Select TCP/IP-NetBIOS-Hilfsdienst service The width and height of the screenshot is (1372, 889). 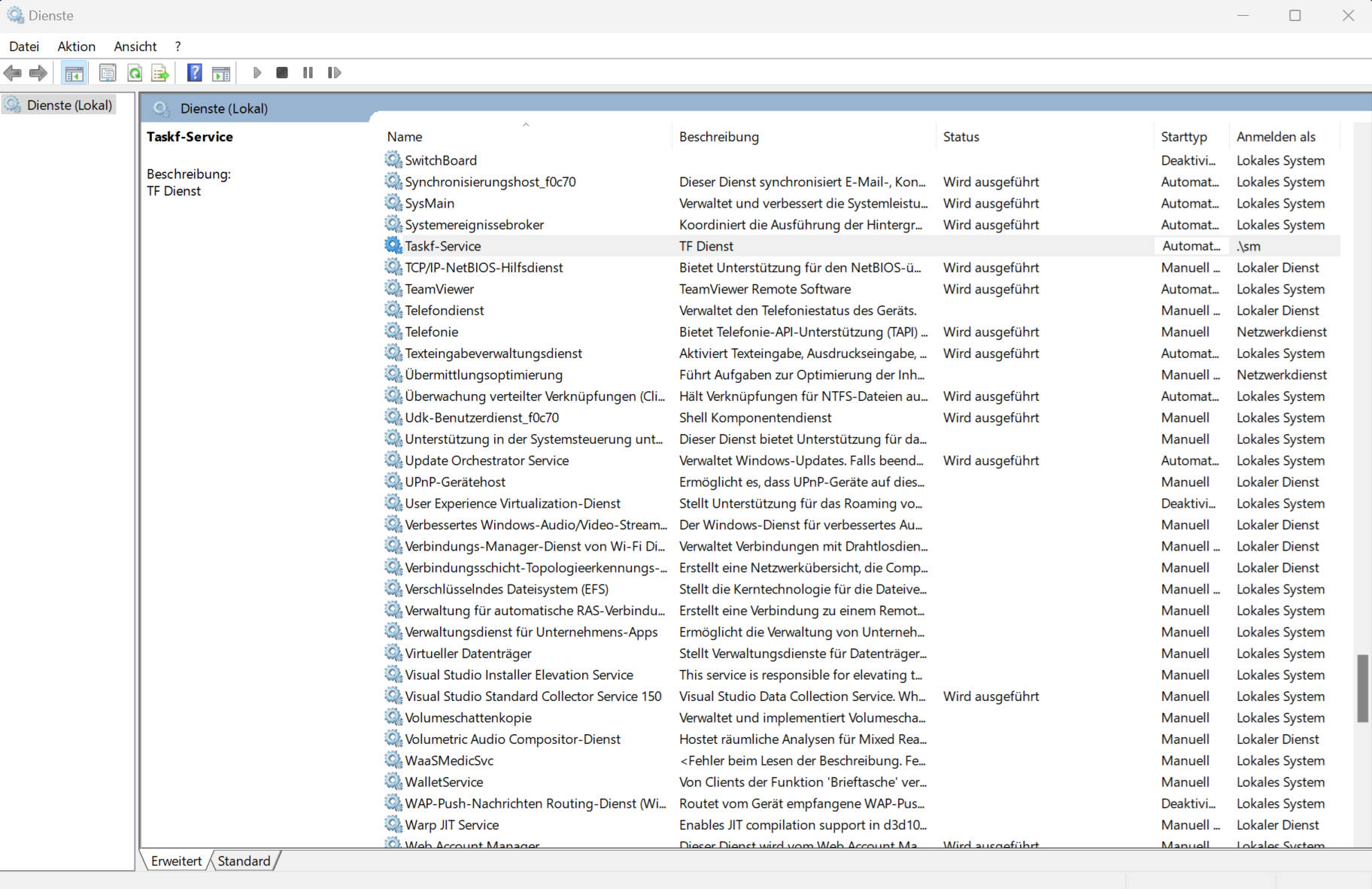[x=484, y=268]
